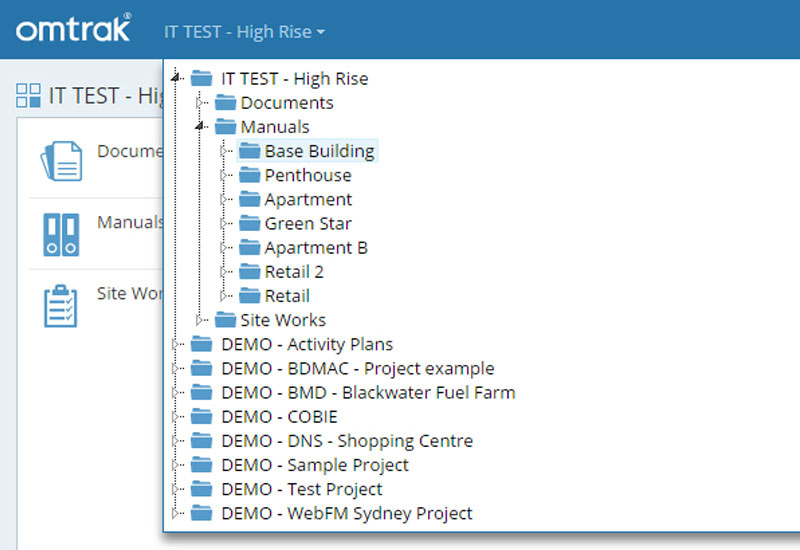This screenshot has width=800, height=550.
Task: Expand the Apartment B tree node
Action: (x=223, y=248)
